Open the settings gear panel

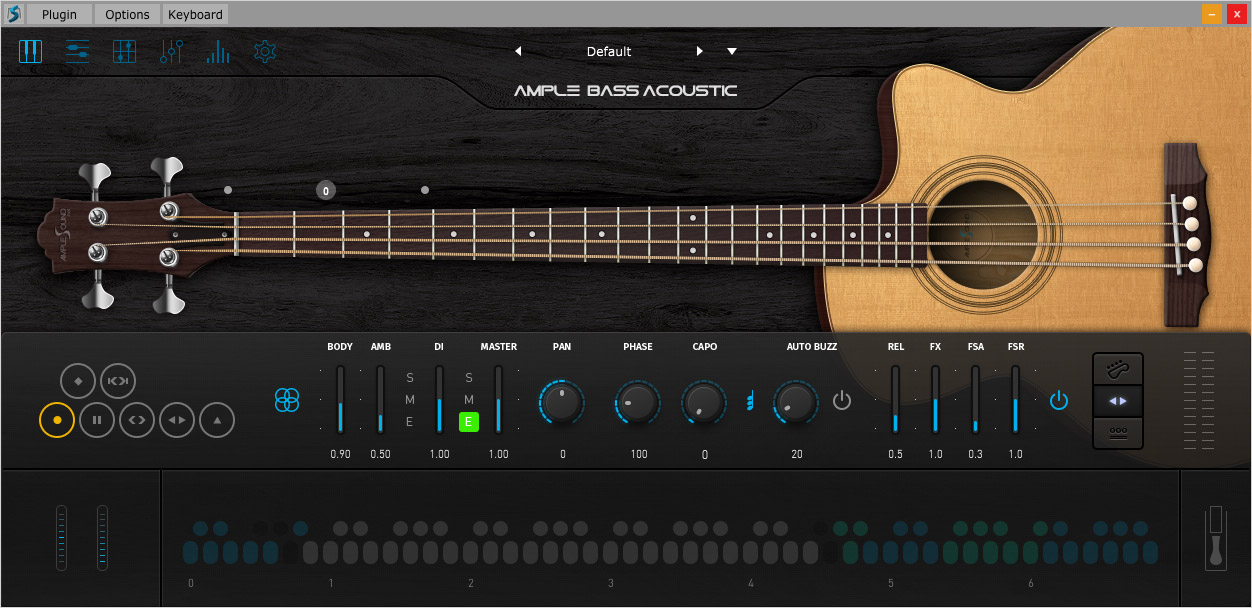coord(264,52)
